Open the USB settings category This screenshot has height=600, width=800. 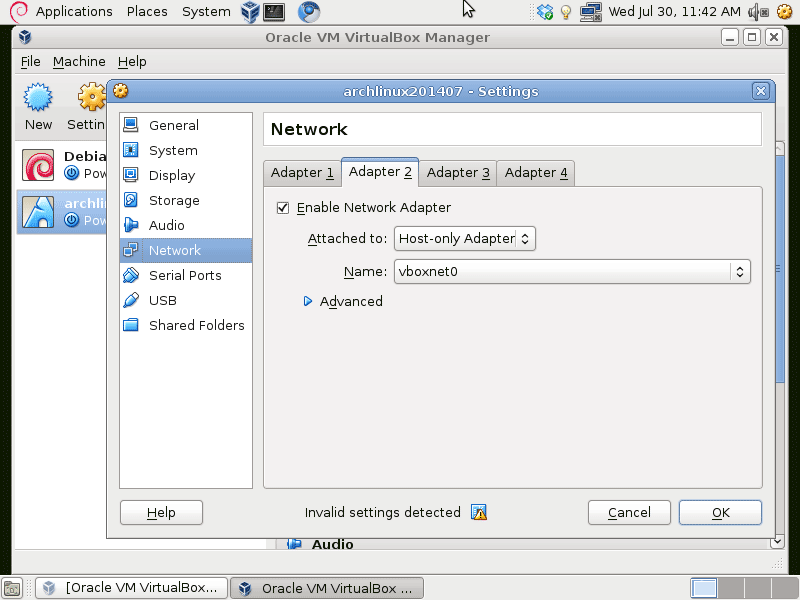[x=186, y=300]
